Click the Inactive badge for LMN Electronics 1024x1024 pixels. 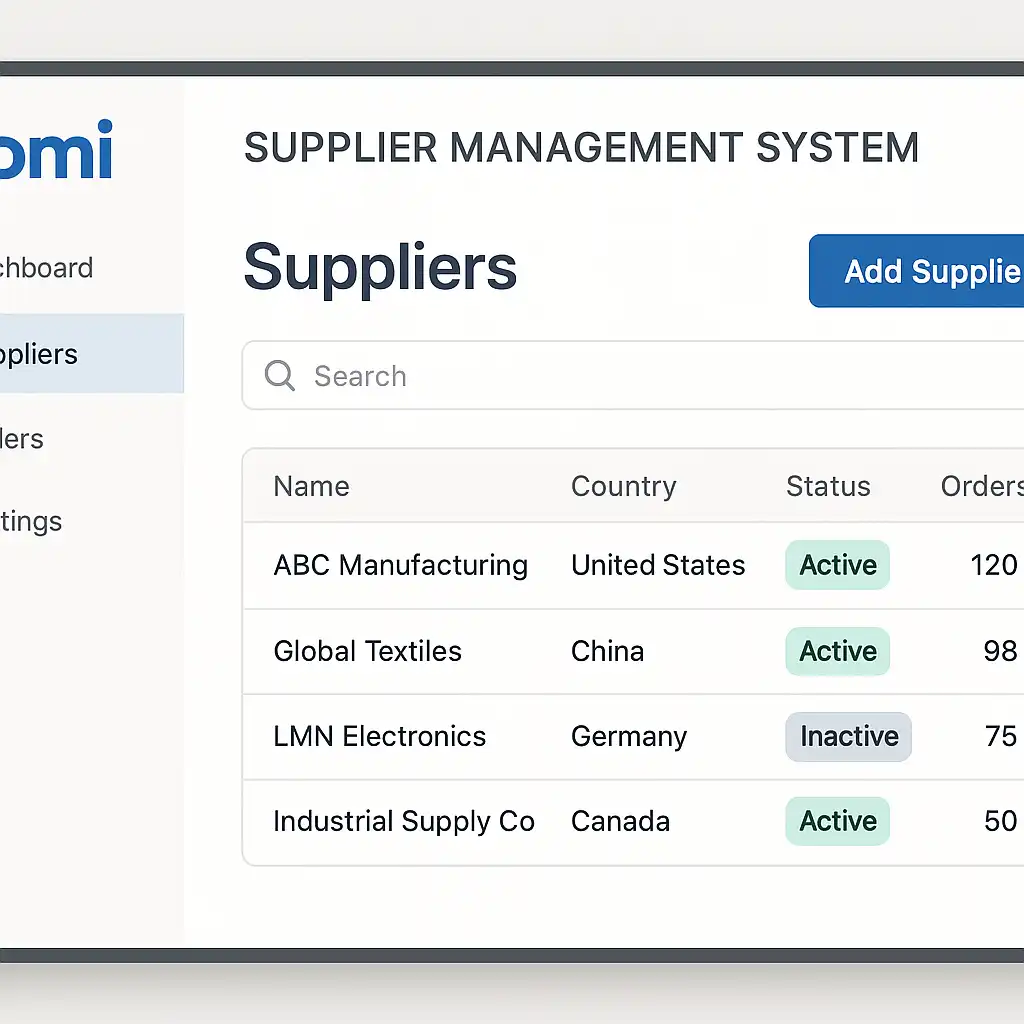click(848, 737)
